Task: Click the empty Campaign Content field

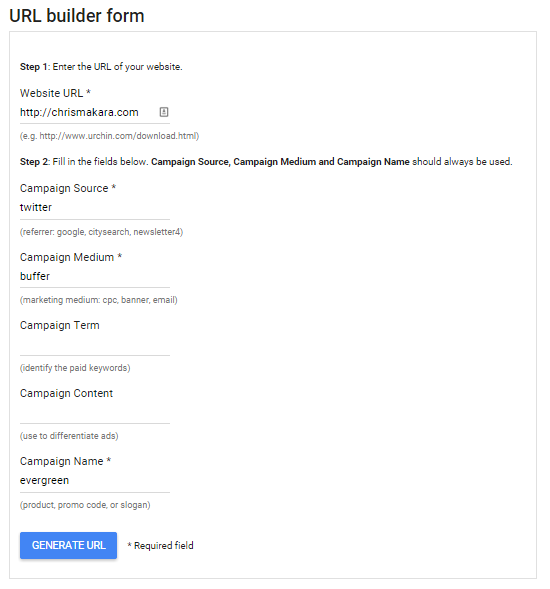Action: tap(95, 413)
